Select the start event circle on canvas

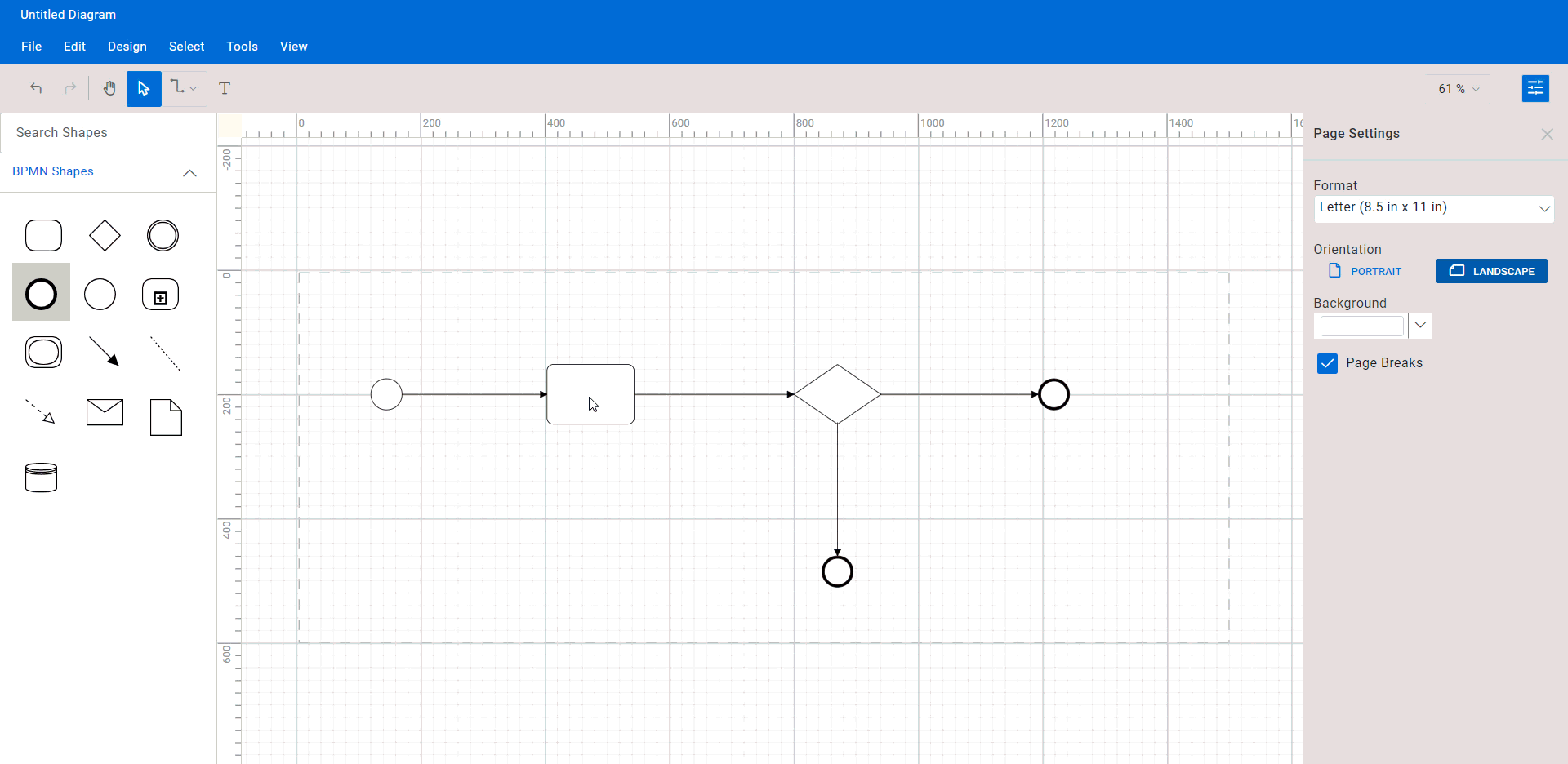point(386,394)
